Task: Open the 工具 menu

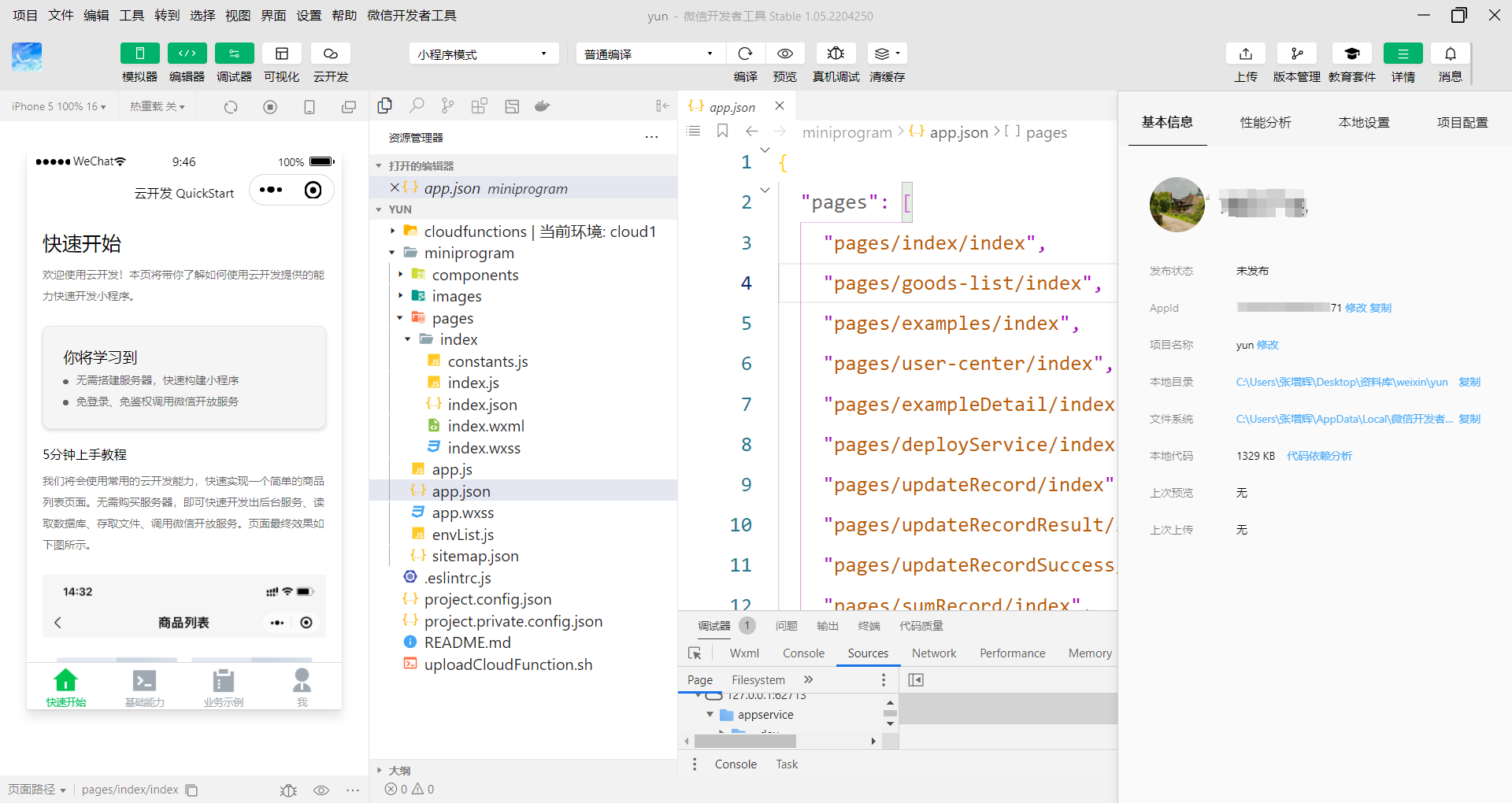Action: (132, 16)
